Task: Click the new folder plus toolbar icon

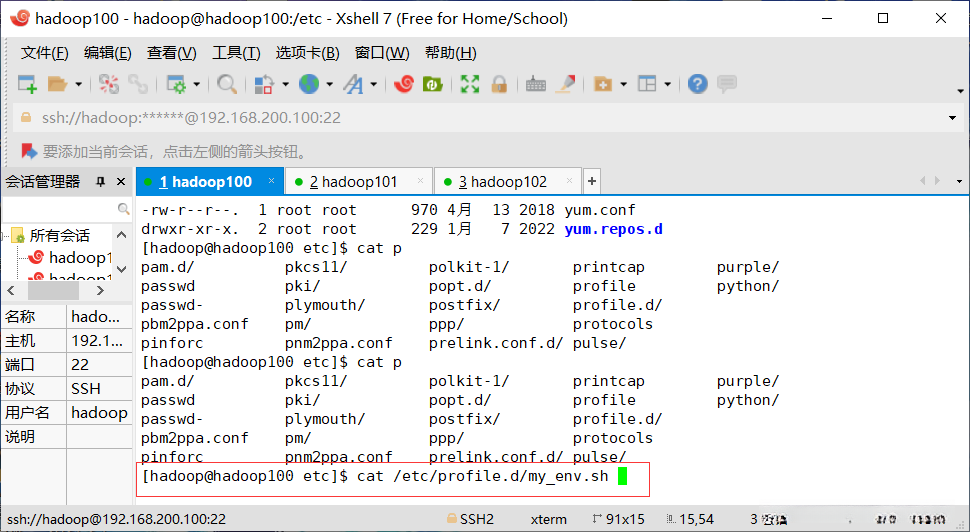Action: [603, 84]
